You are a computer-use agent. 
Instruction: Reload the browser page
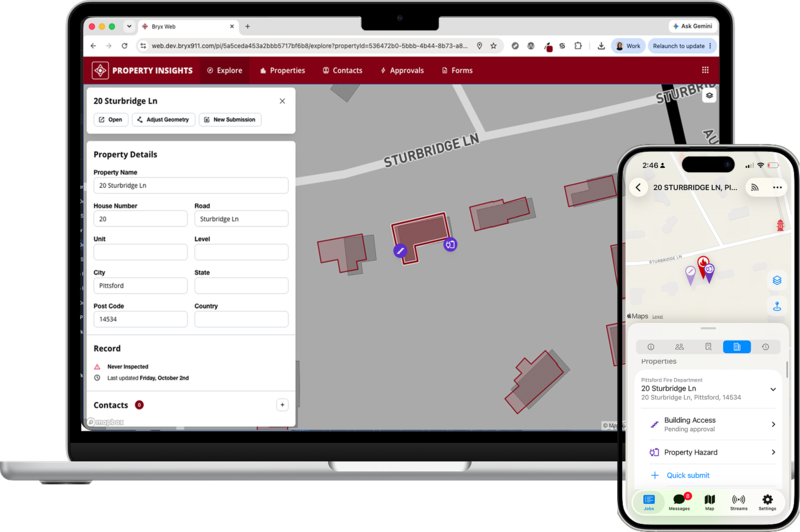click(x=124, y=46)
